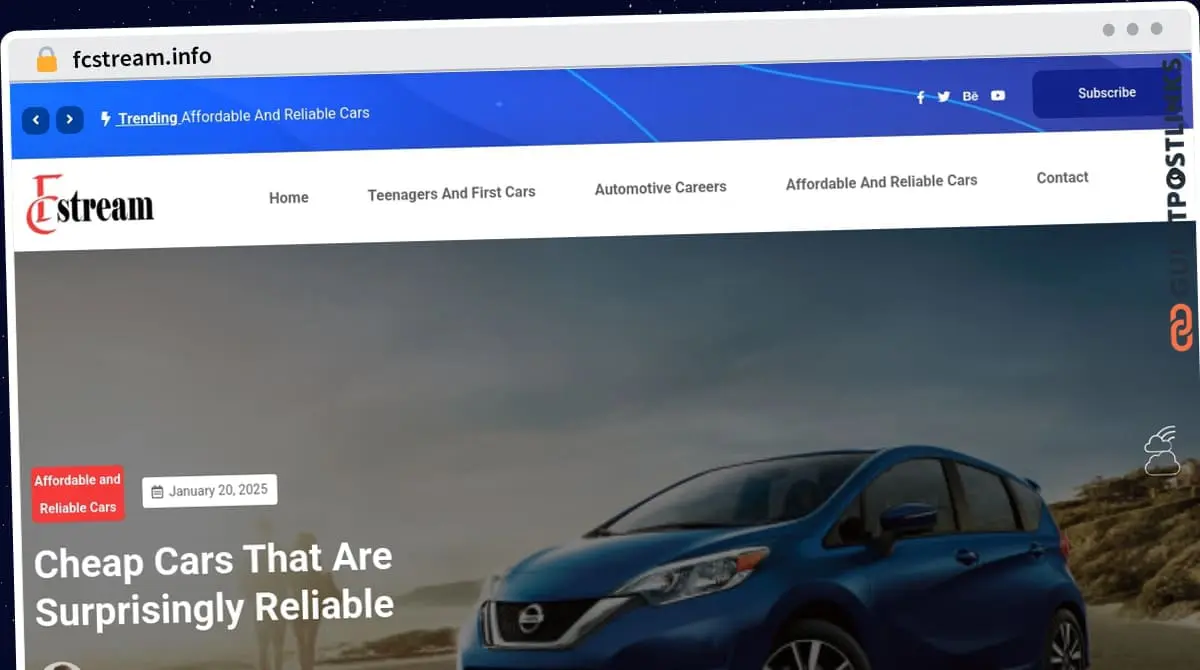This screenshot has height=670, width=1200.
Task: Open Automotive Careers menu item
Action: click(x=660, y=188)
